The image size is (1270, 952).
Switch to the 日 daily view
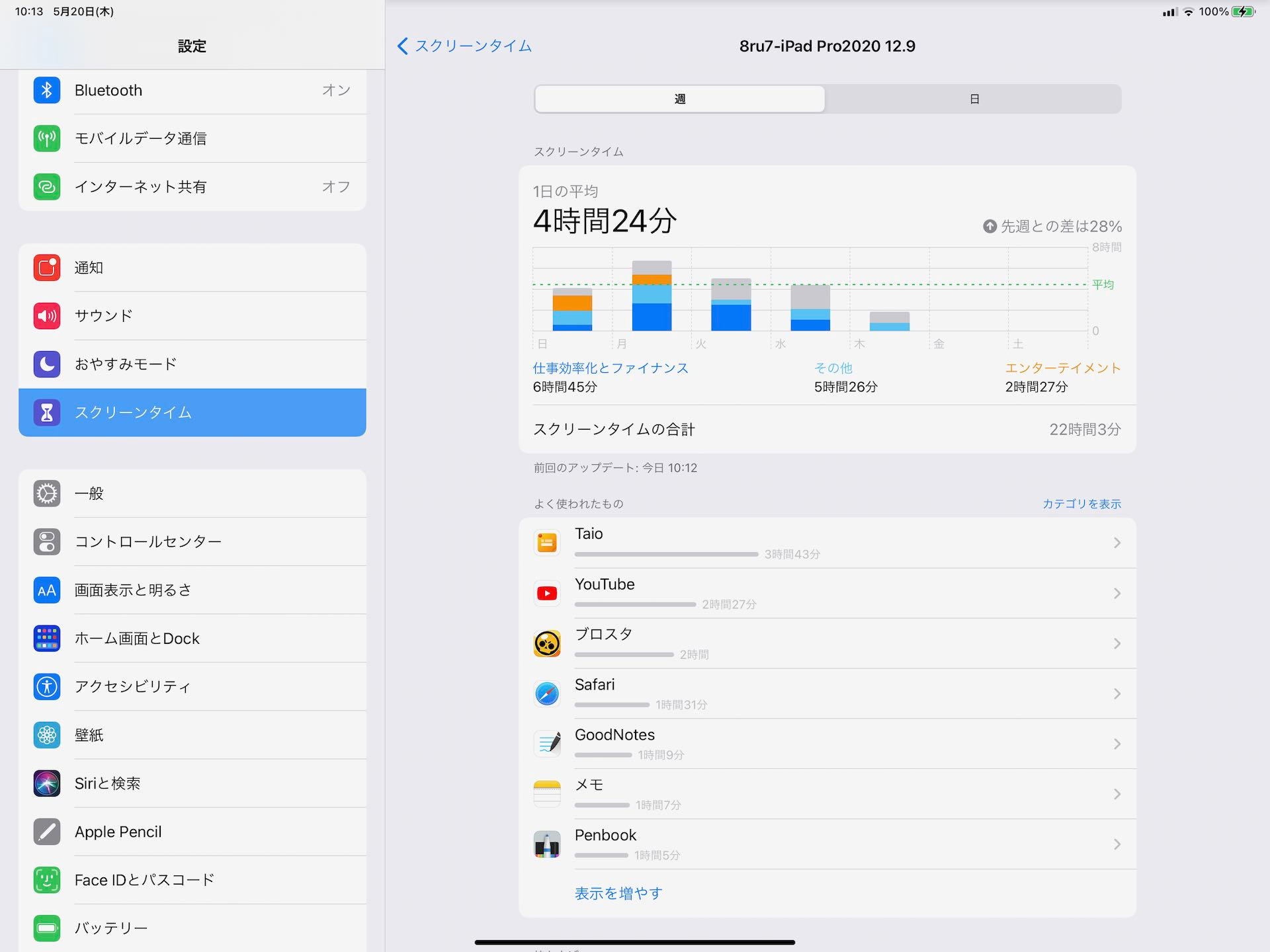point(974,99)
